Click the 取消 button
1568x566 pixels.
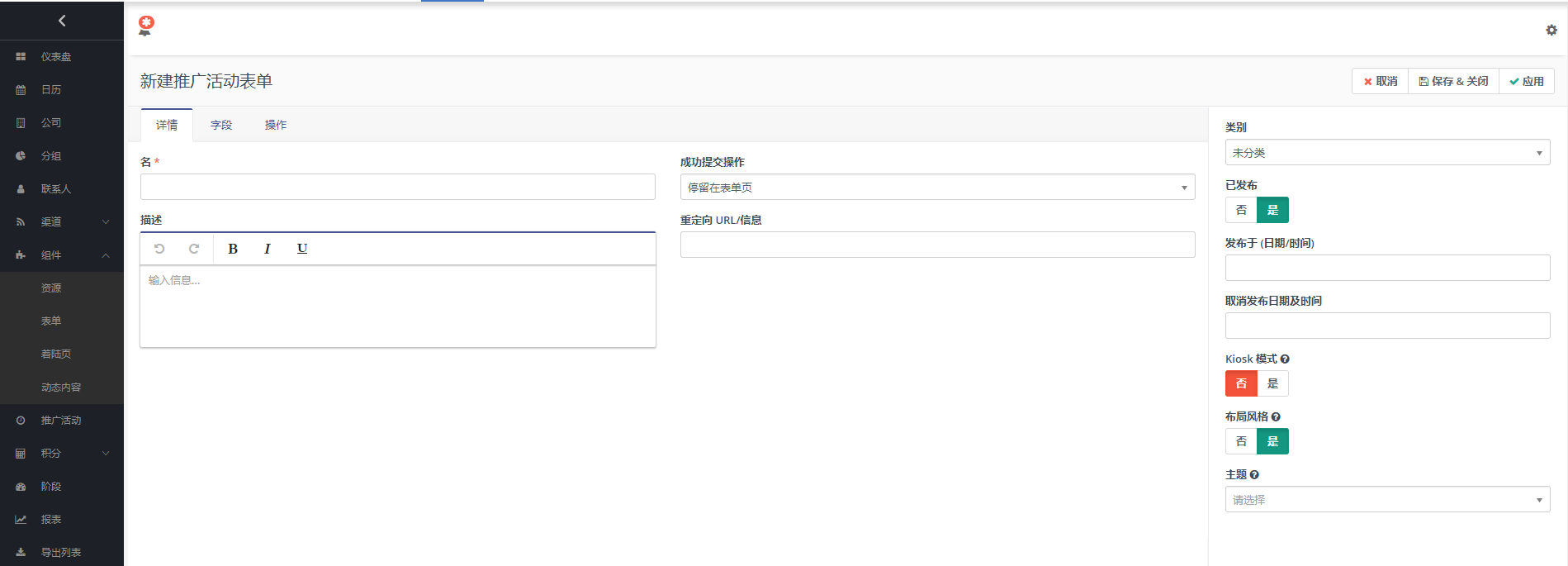click(x=1380, y=81)
